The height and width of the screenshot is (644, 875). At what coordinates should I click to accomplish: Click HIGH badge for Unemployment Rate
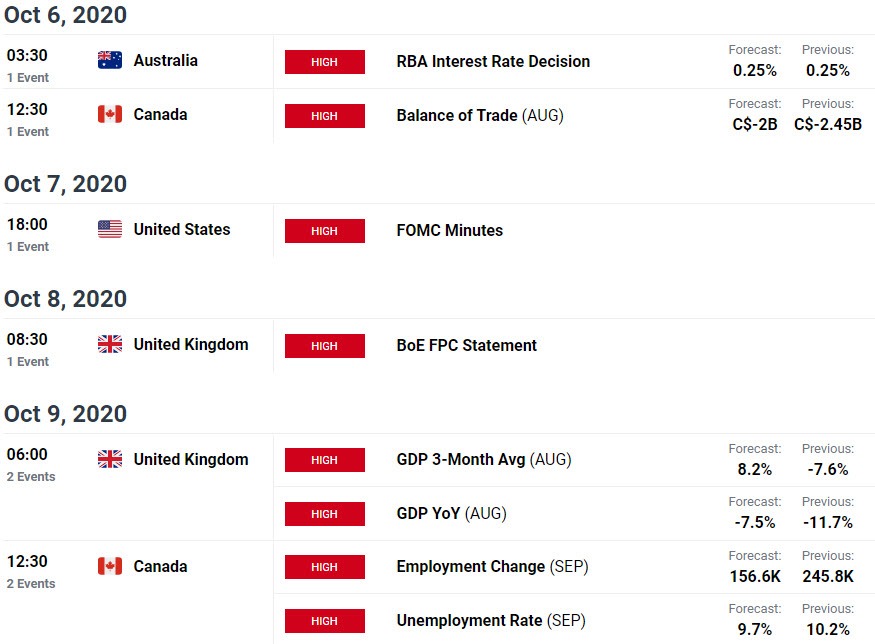[x=325, y=621]
